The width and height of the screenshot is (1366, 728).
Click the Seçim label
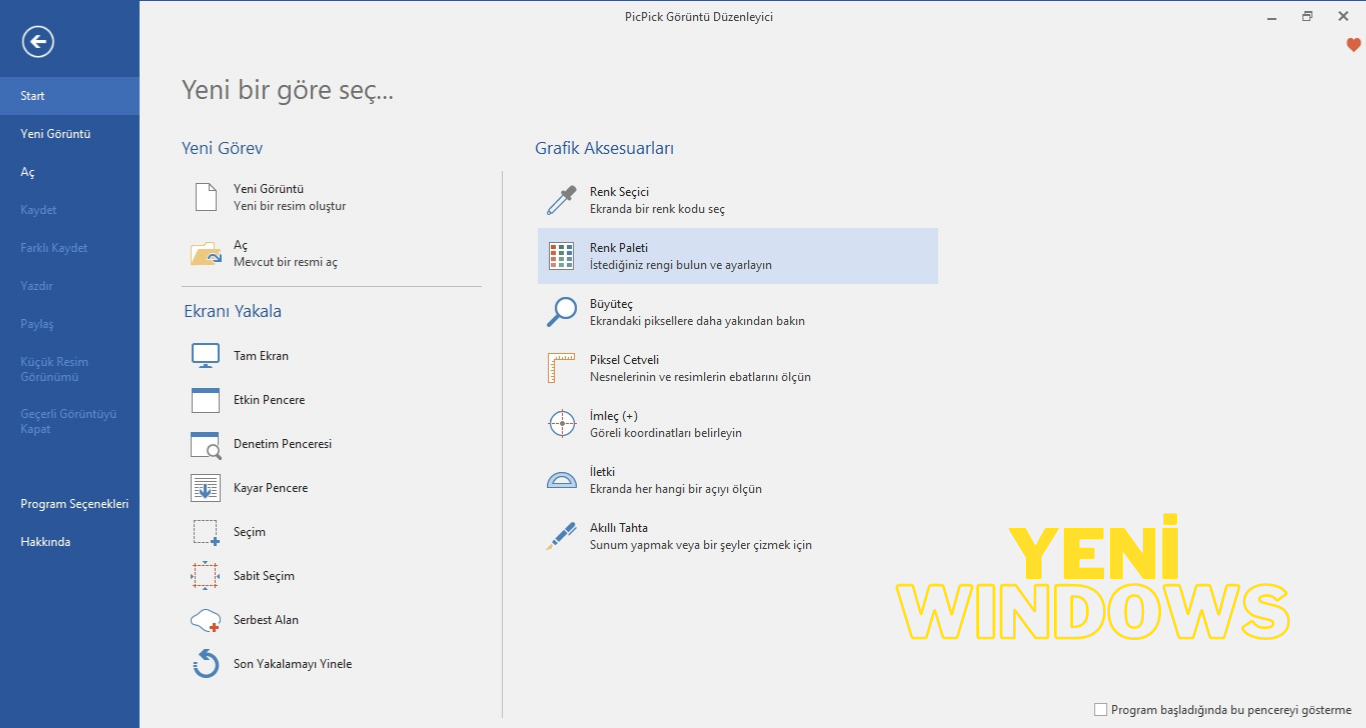249,532
